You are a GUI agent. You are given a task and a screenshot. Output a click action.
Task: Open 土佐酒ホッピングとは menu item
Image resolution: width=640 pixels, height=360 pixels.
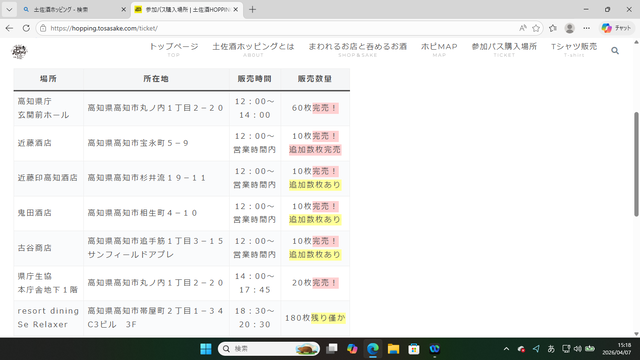point(253,49)
